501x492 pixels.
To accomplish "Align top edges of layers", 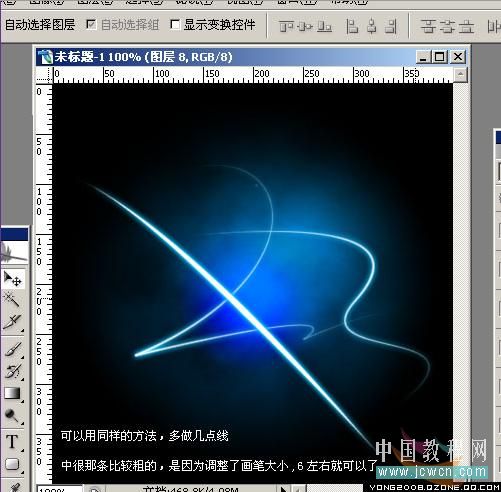I will (x=286, y=26).
